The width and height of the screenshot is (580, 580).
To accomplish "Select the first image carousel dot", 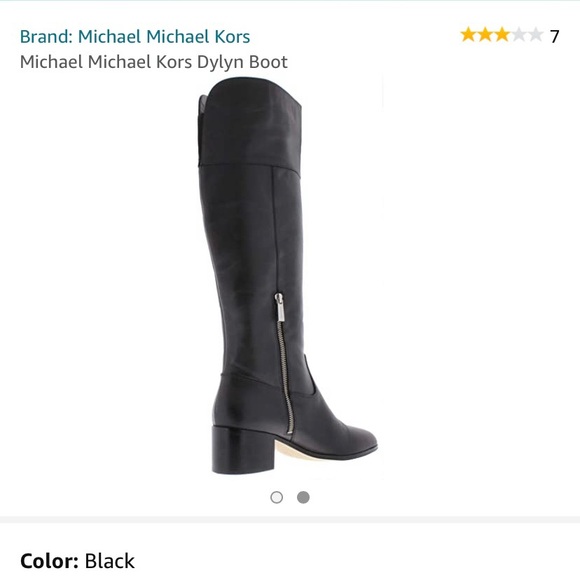I will point(277,497).
